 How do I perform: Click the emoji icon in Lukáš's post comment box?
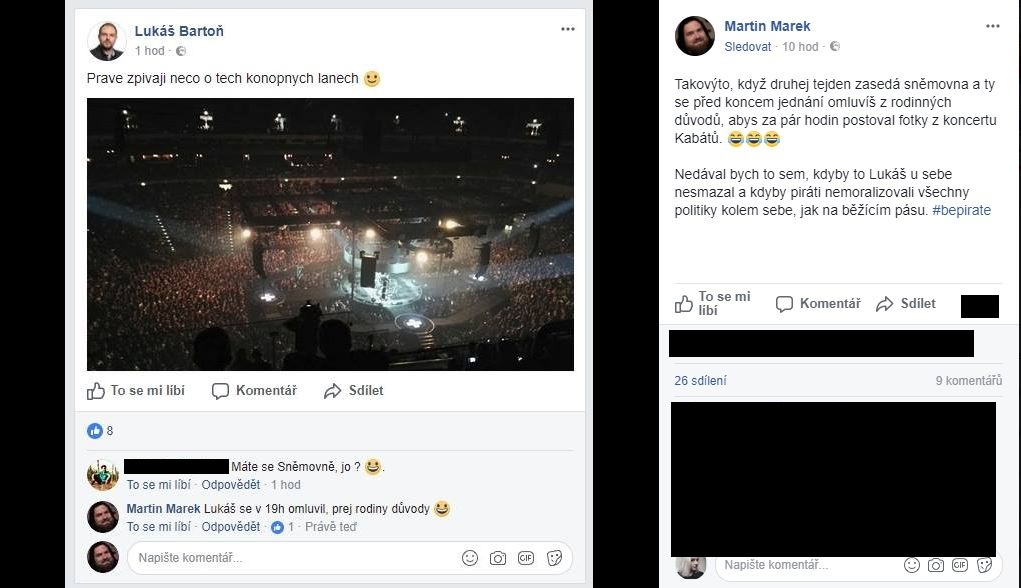coord(470,558)
